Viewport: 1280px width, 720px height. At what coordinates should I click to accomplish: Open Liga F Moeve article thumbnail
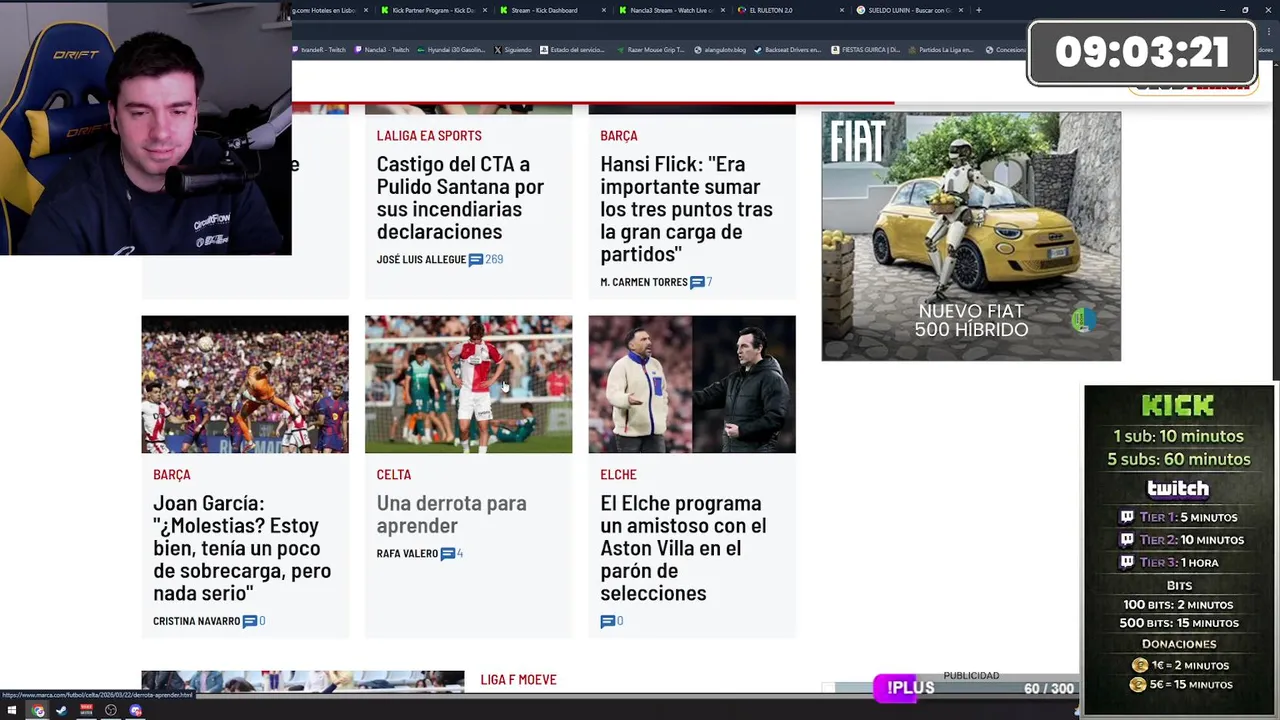coord(302,682)
